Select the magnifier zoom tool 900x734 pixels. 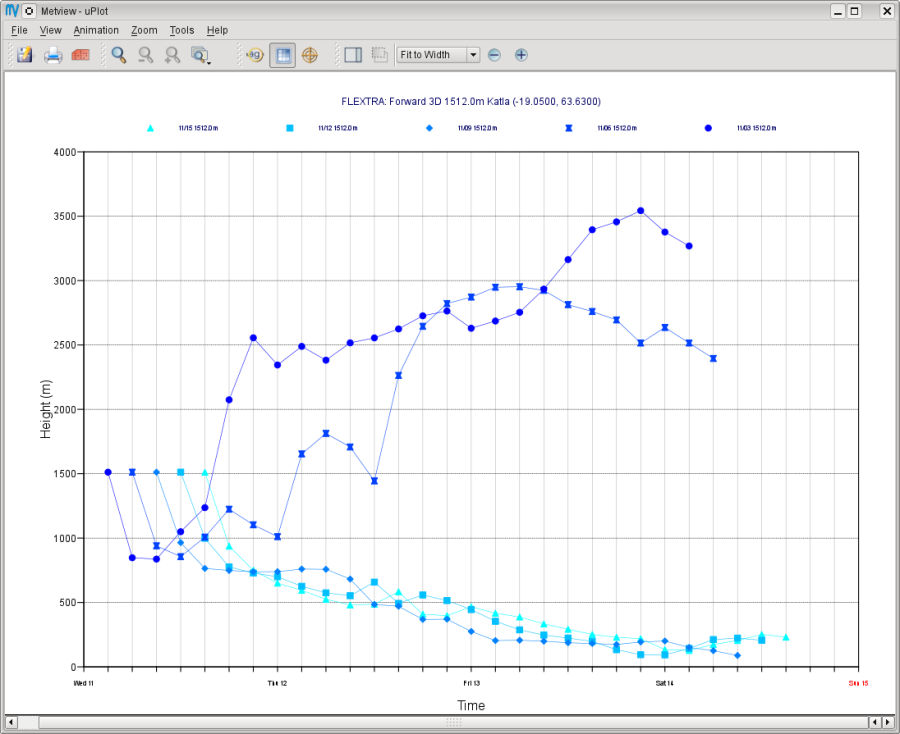[x=119, y=55]
